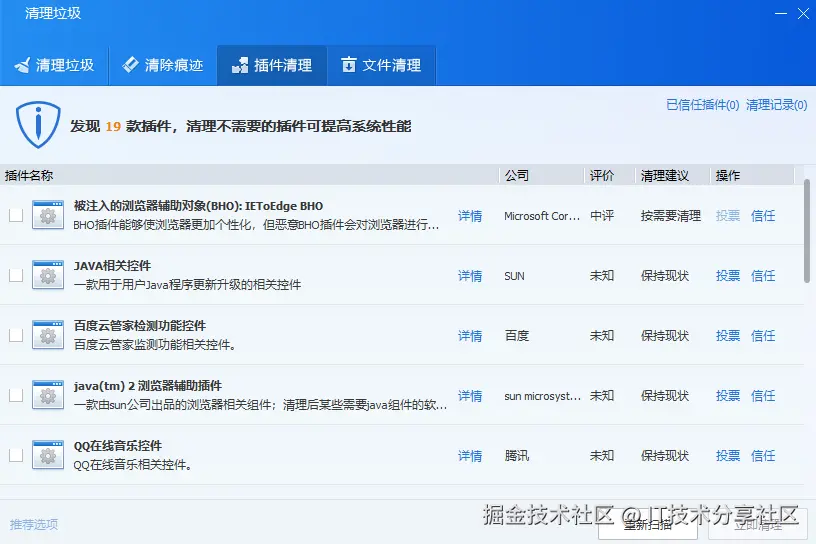Sort by 公司 column header
Viewport: 816px width, 544px height.
click(x=541, y=175)
